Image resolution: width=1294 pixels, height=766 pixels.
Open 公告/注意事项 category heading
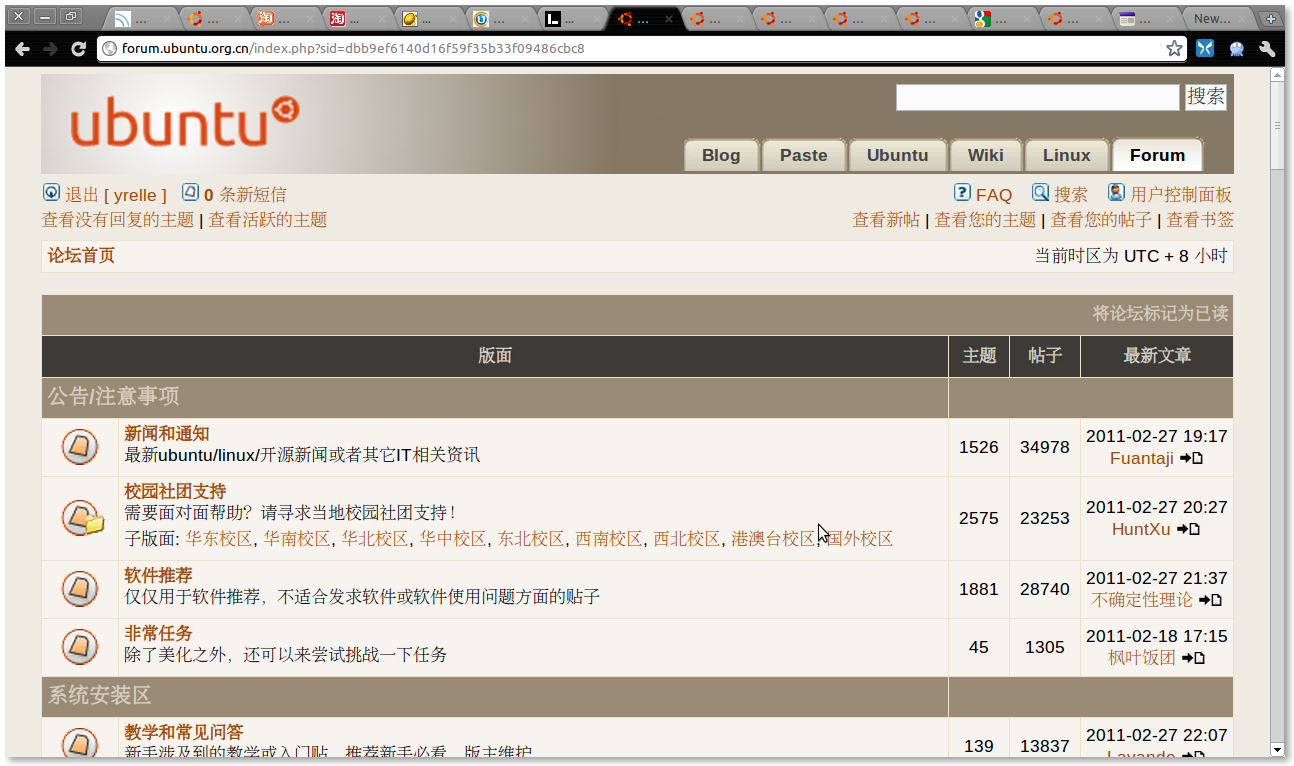pyautogui.click(x=114, y=397)
